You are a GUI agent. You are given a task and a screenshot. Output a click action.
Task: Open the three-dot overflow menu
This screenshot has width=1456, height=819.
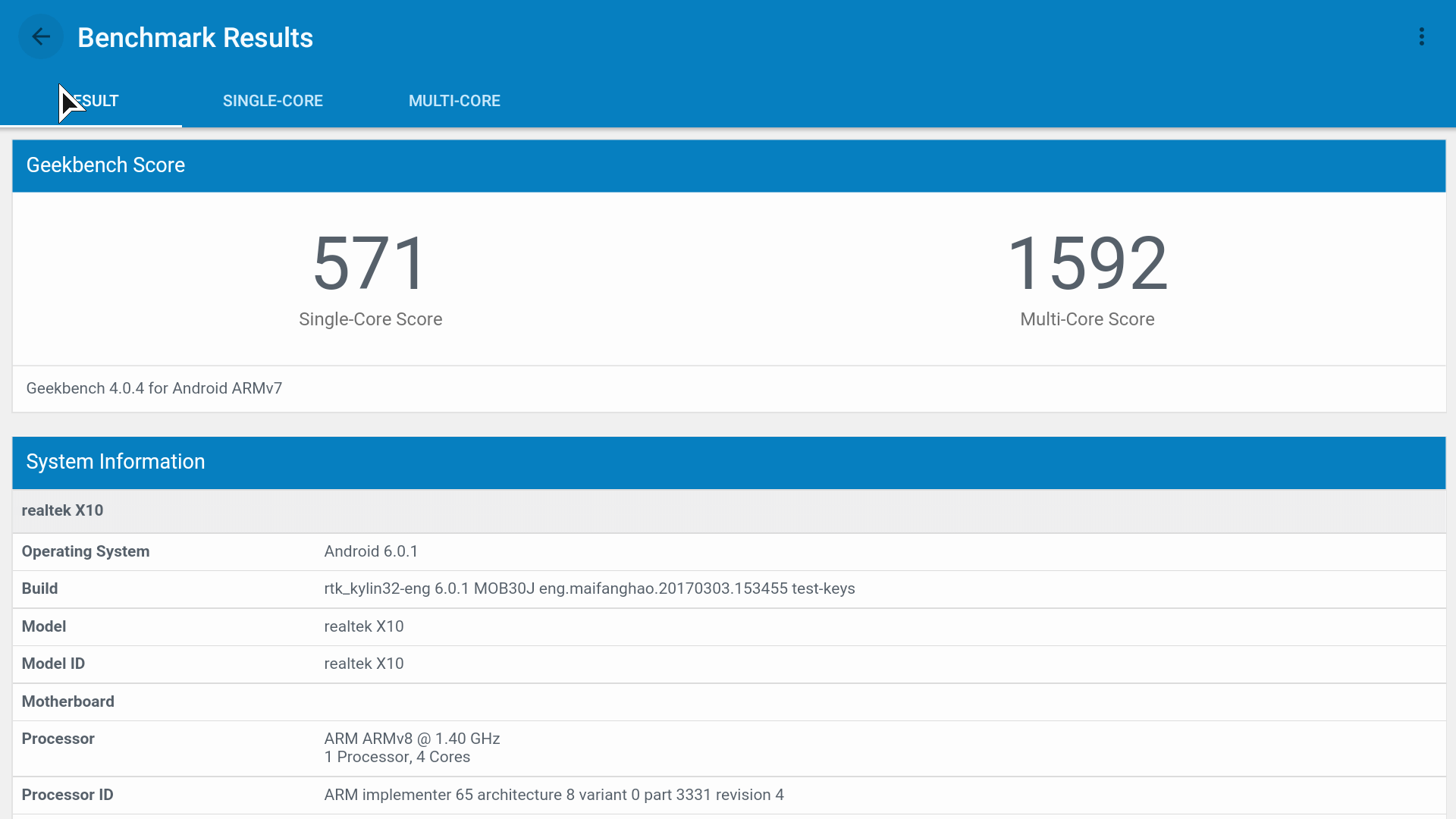(1422, 36)
